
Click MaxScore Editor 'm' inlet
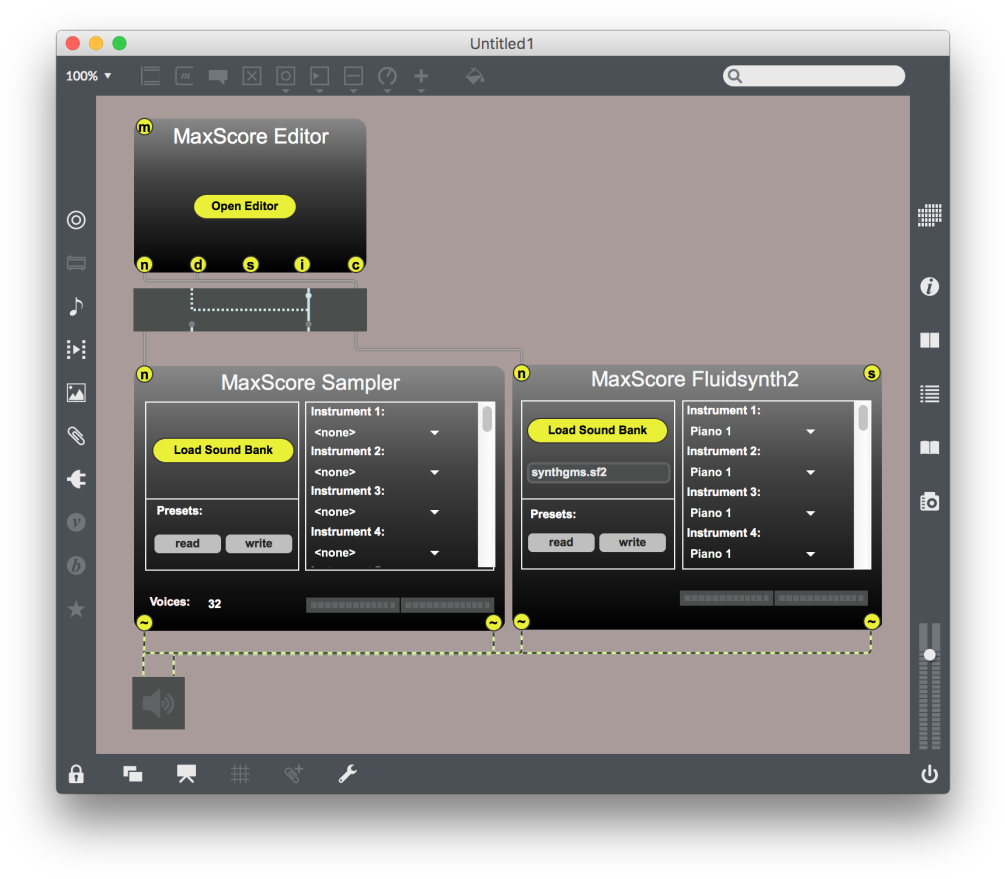144,127
